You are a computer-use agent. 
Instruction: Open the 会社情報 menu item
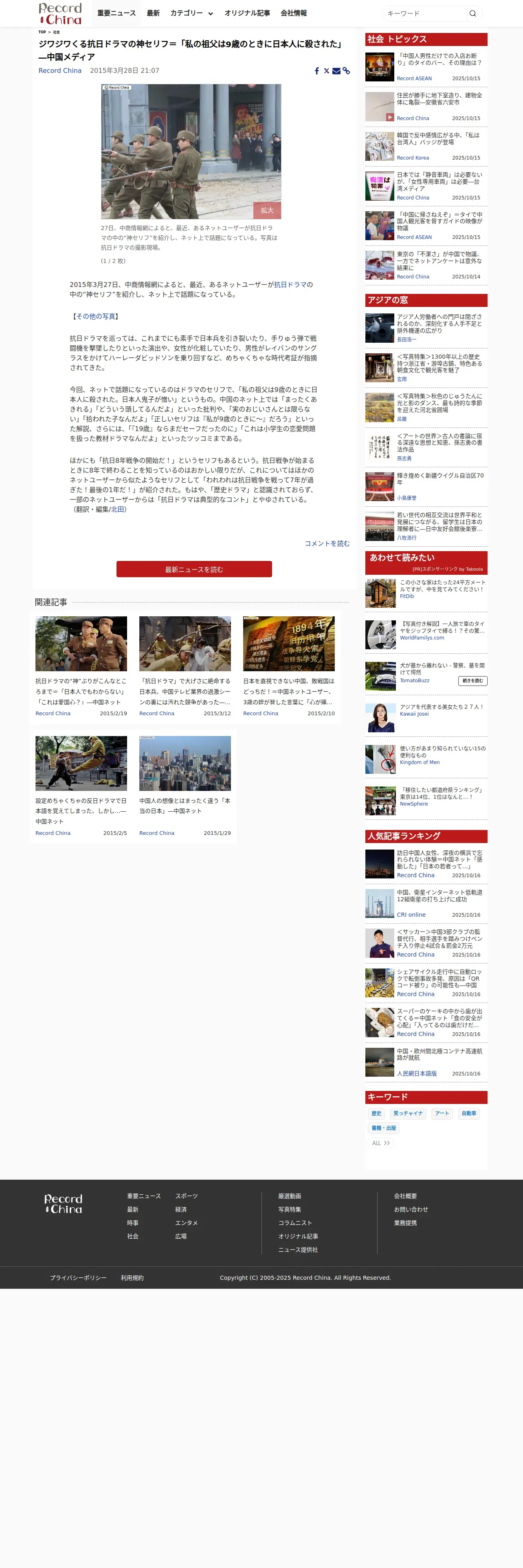(293, 13)
